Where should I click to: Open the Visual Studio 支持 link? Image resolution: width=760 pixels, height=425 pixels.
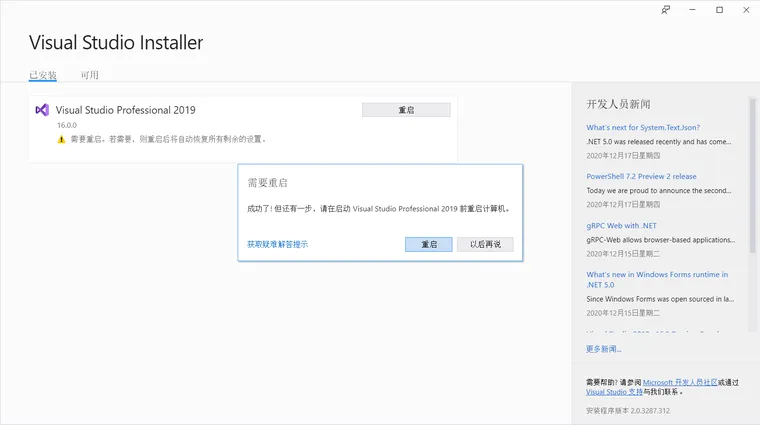pos(614,392)
